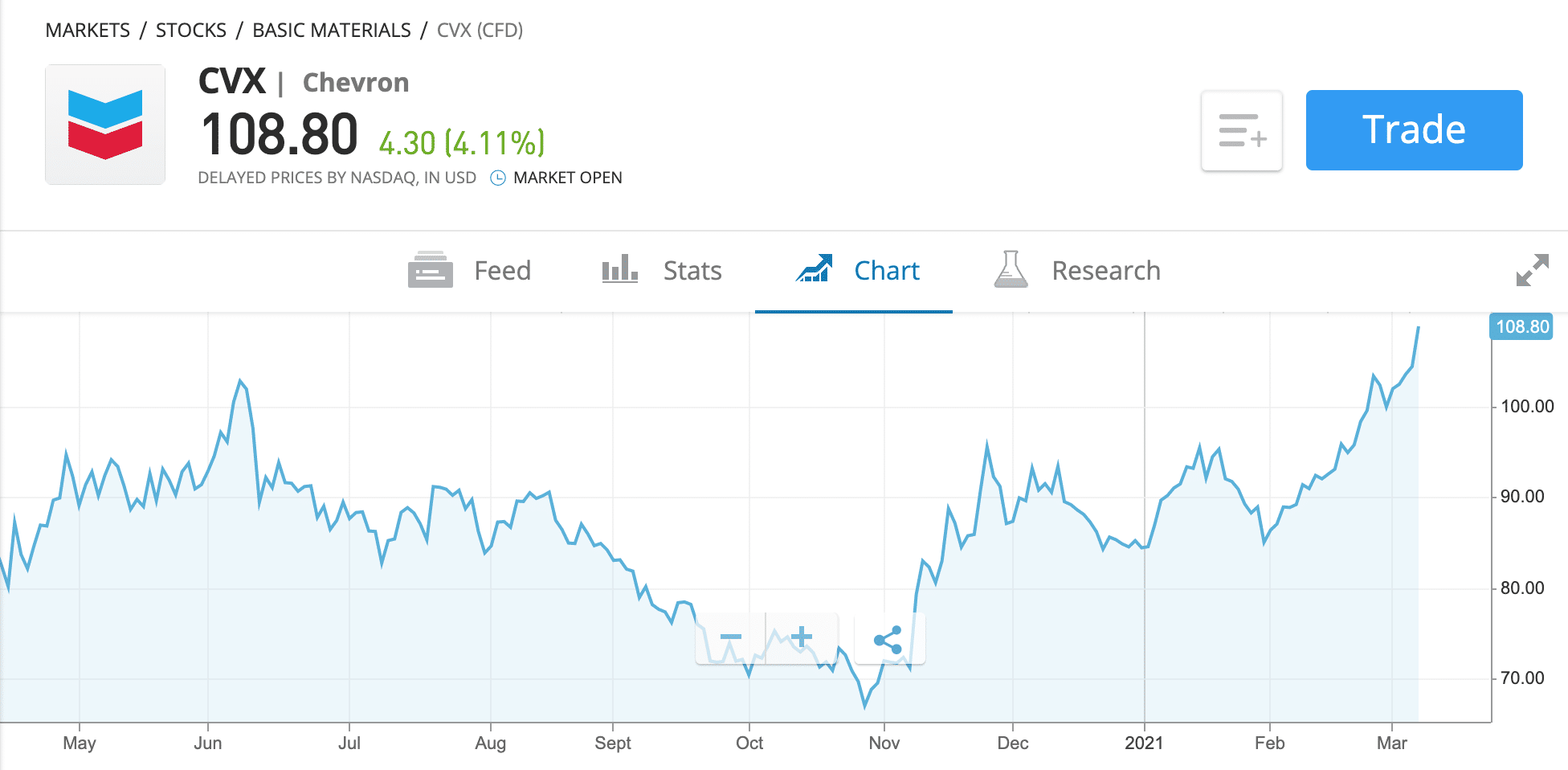The image size is (1568, 770).
Task: Zoom in the chart with plus
Action: [x=802, y=638]
